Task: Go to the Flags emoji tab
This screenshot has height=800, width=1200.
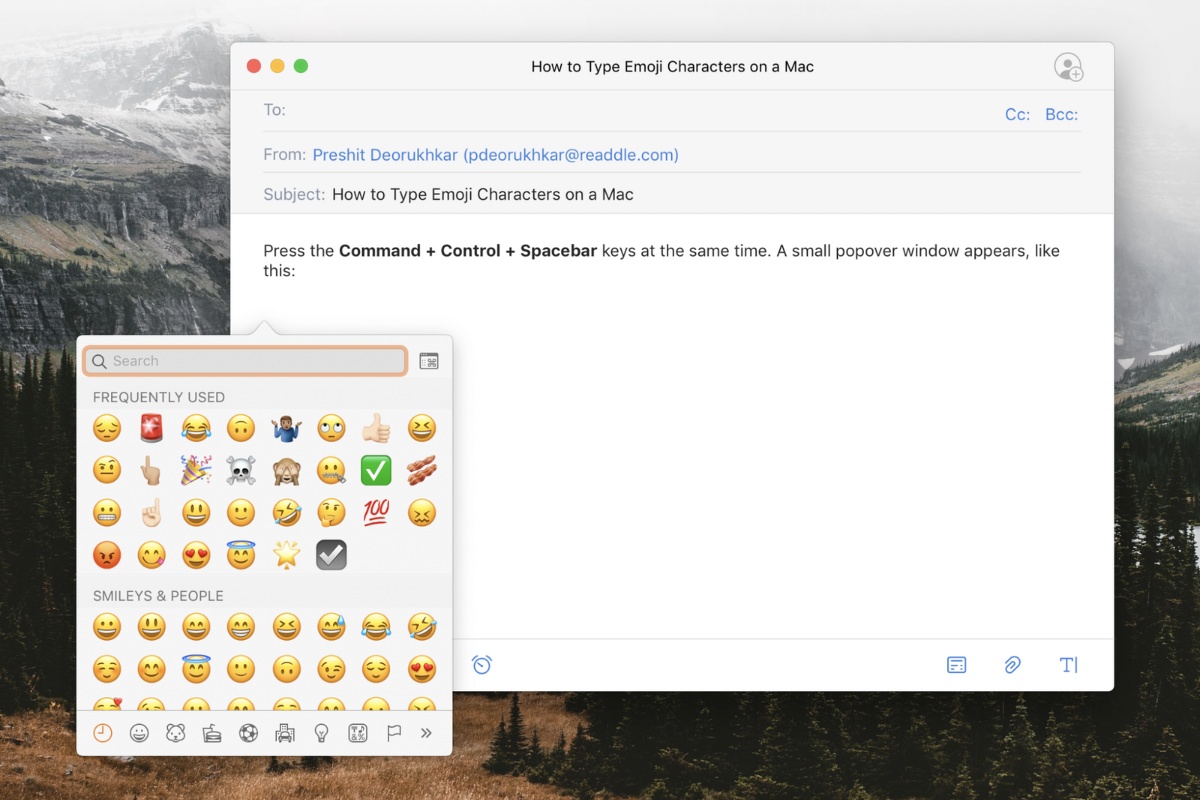Action: pos(394,733)
